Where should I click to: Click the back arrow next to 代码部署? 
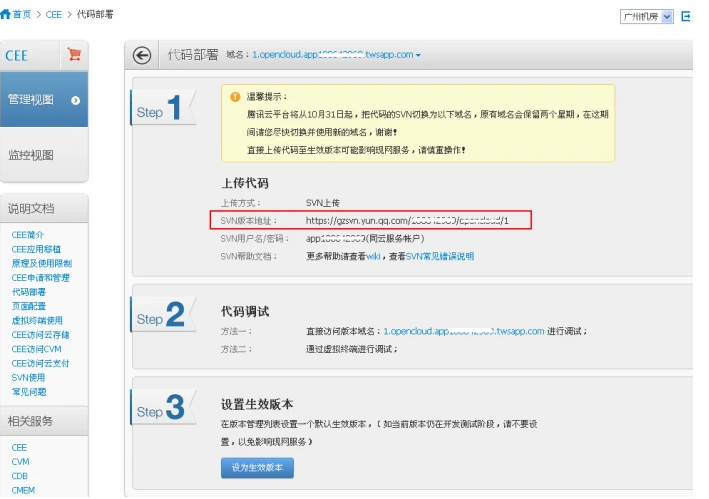click(x=143, y=55)
